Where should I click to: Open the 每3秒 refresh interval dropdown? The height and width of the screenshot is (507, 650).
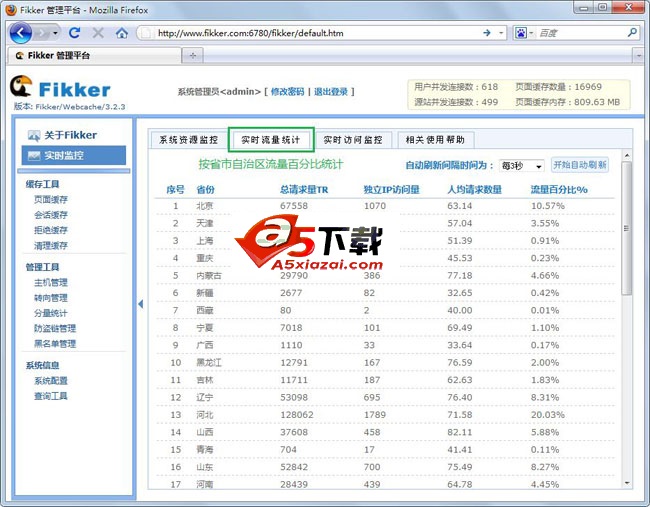coord(521,166)
